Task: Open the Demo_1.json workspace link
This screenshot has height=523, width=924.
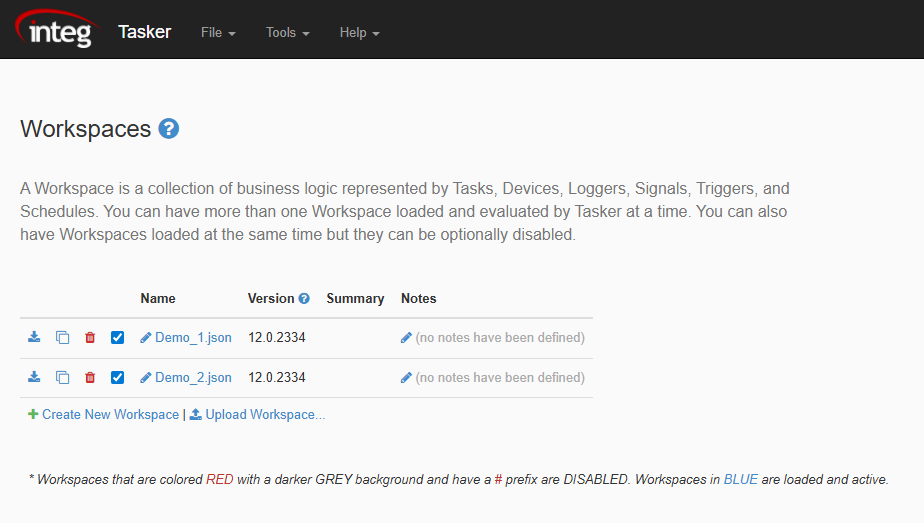Action: tap(192, 338)
